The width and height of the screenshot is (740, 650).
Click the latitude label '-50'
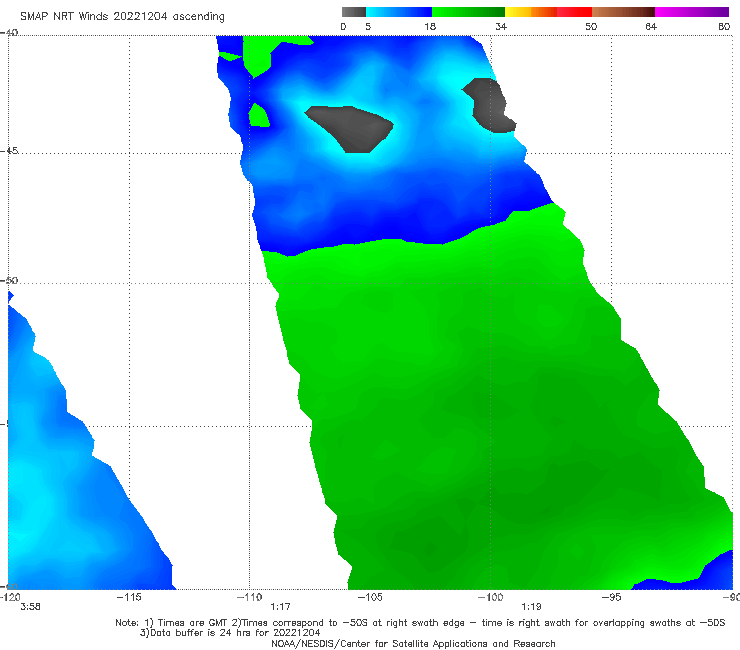[x=9, y=281]
